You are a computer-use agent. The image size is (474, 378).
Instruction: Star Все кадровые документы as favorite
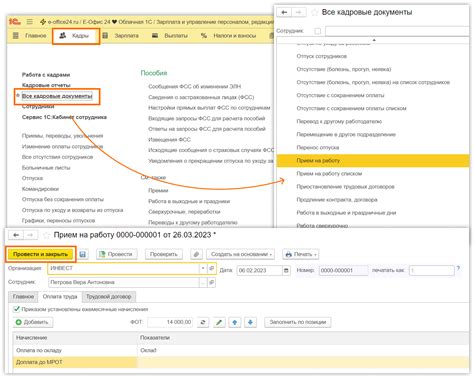[314, 12]
